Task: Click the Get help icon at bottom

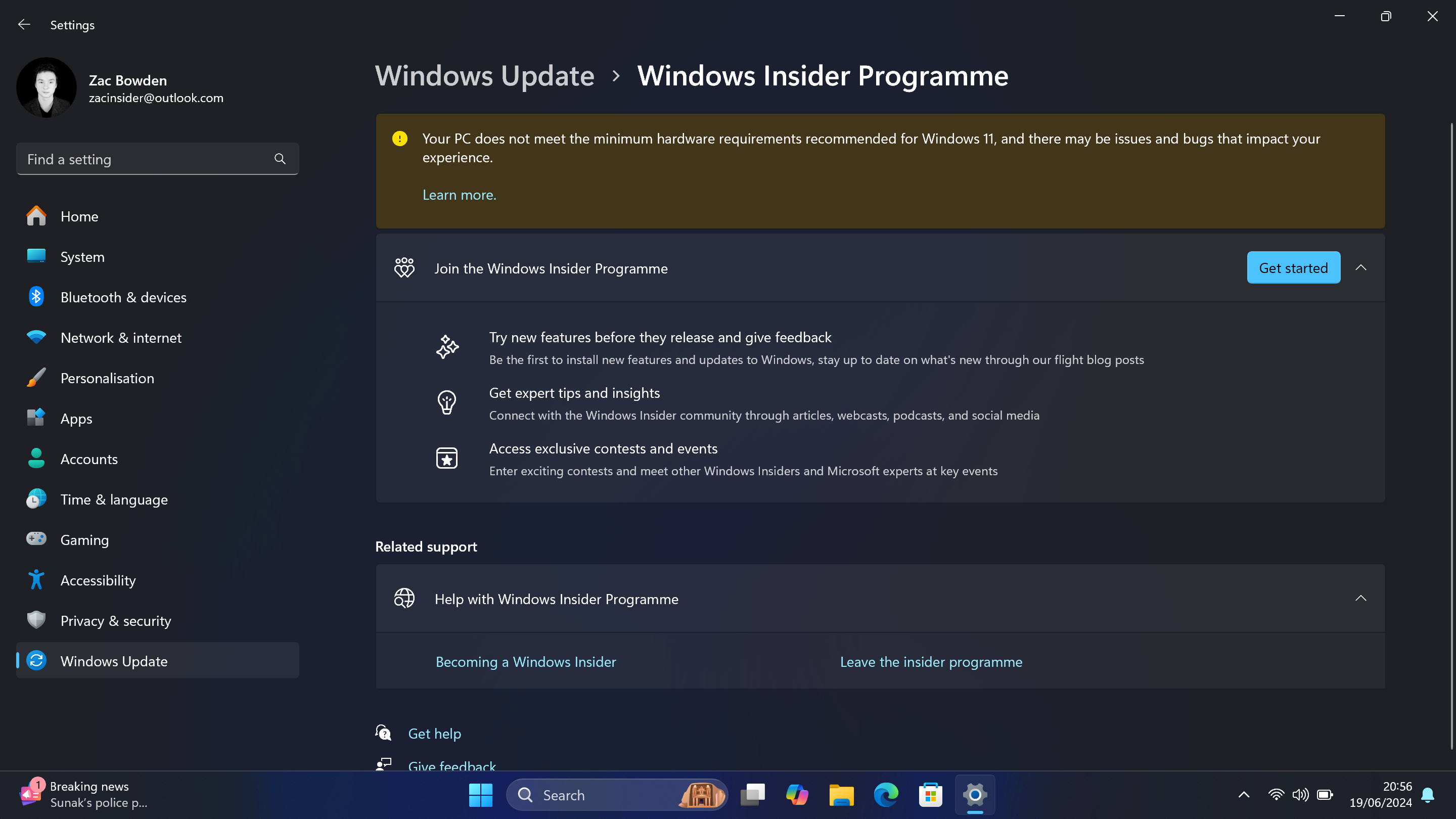Action: (384, 733)
